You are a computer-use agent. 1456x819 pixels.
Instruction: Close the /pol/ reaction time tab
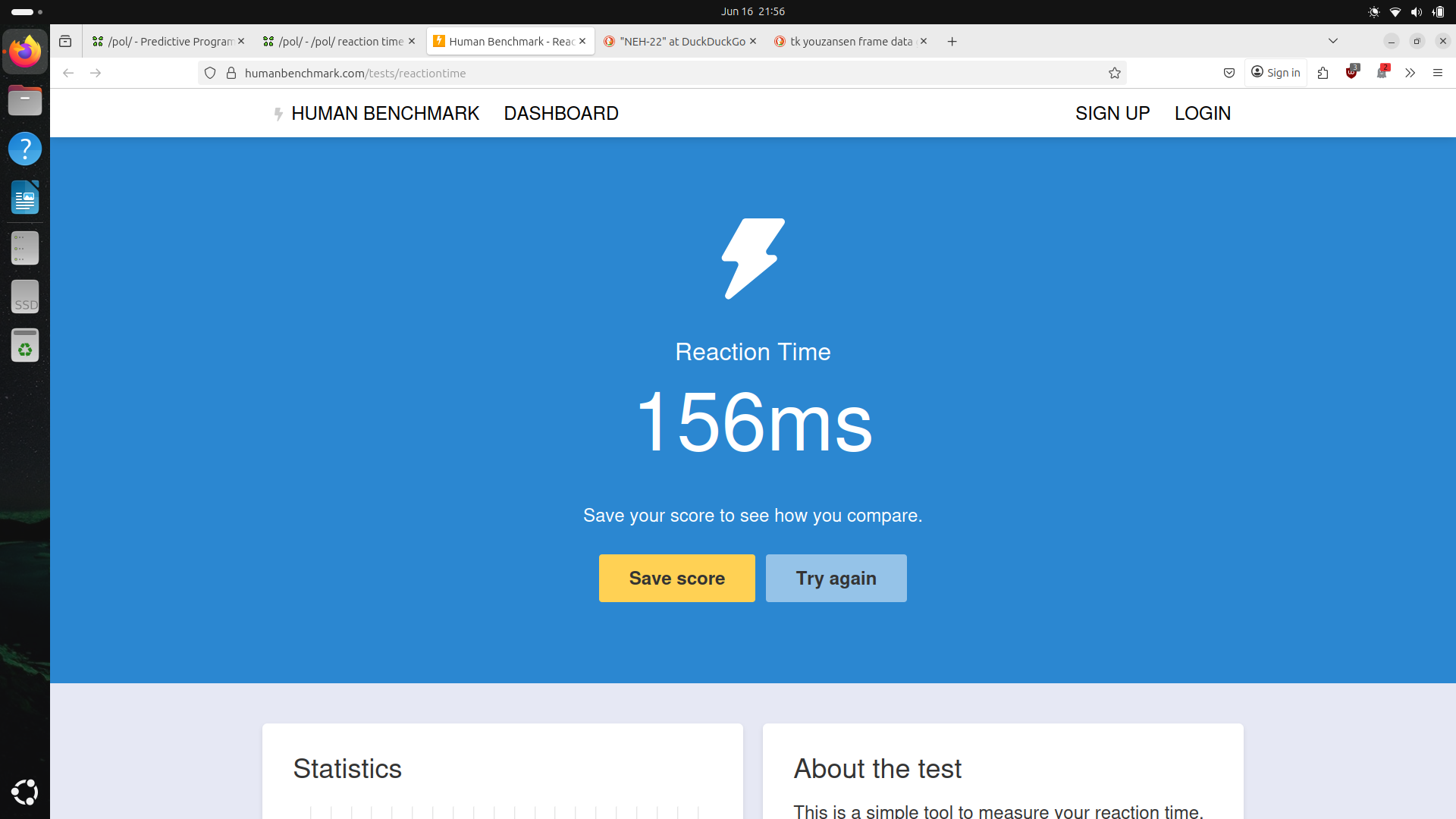point(412,41)
